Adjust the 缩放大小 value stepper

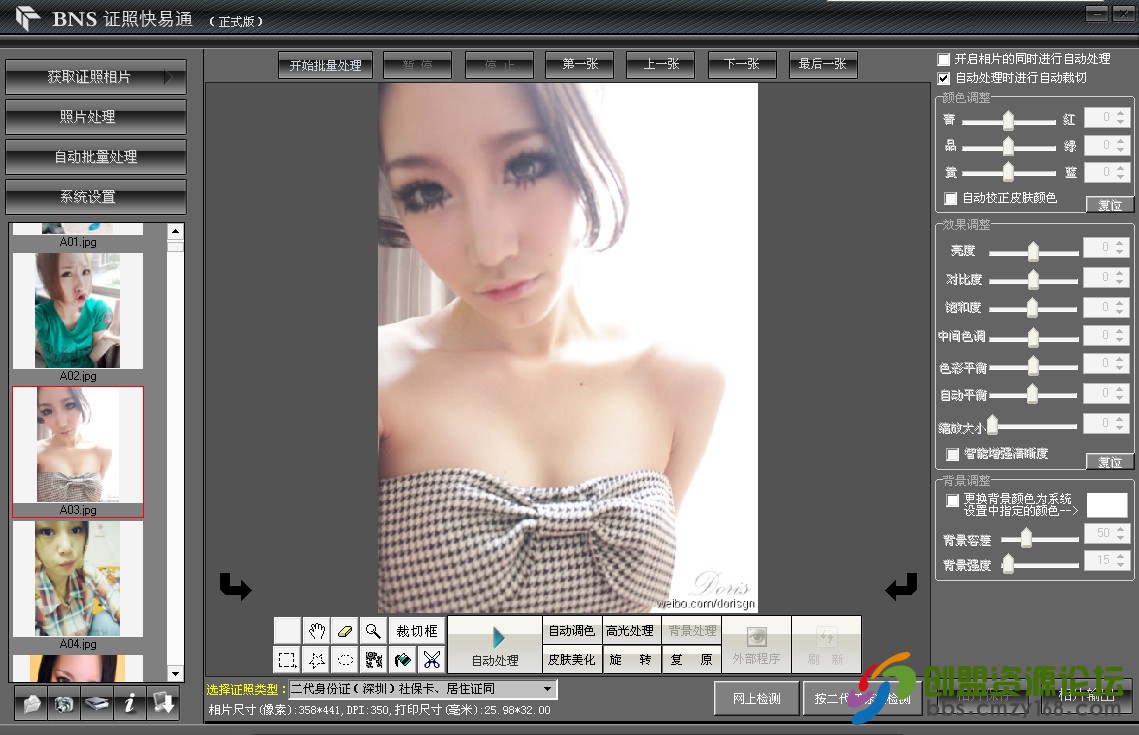tap(1121, 423)
